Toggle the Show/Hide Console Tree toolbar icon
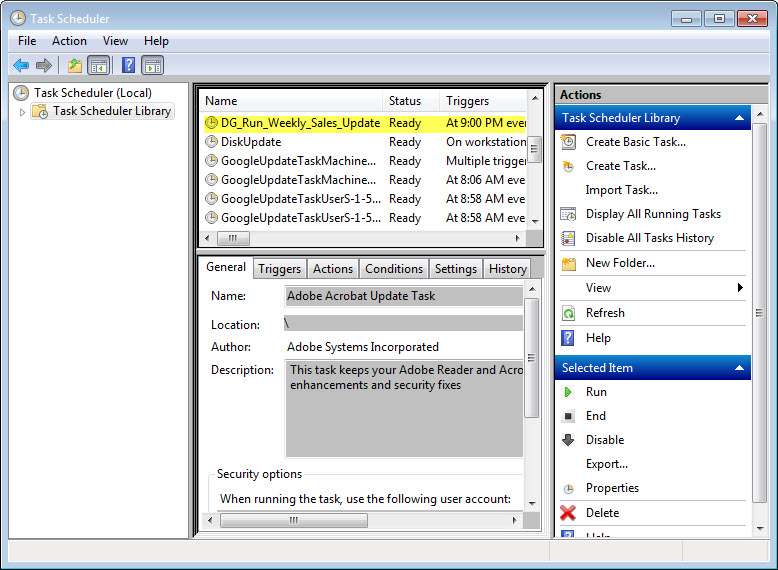The width and height of the screenshot is (778, 570). (99, 65)
